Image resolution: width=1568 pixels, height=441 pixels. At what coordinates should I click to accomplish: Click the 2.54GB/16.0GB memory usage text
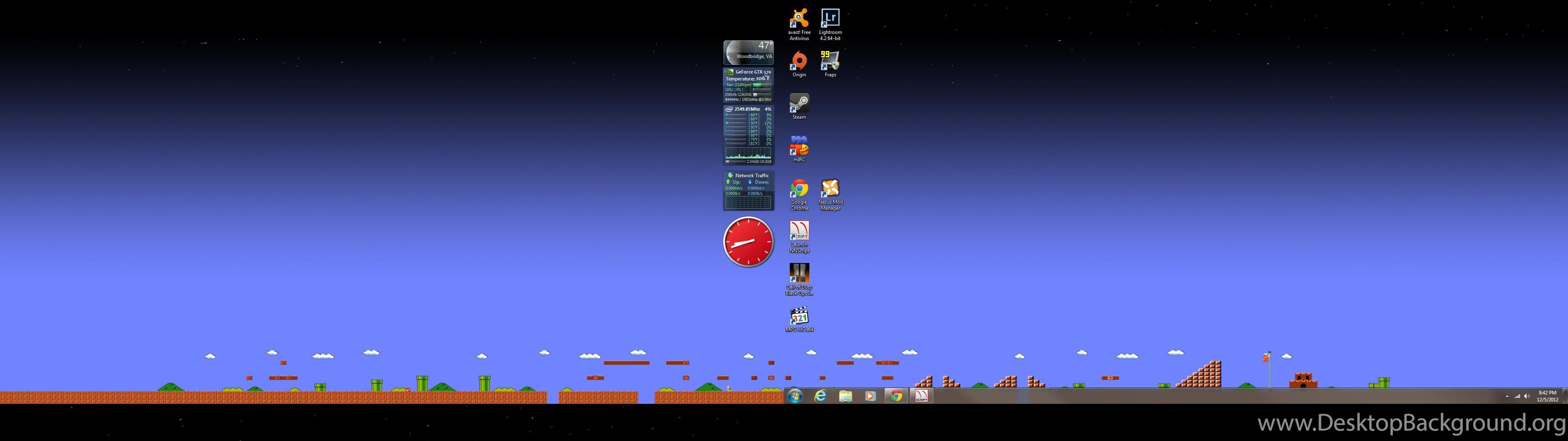coord(758,162)
